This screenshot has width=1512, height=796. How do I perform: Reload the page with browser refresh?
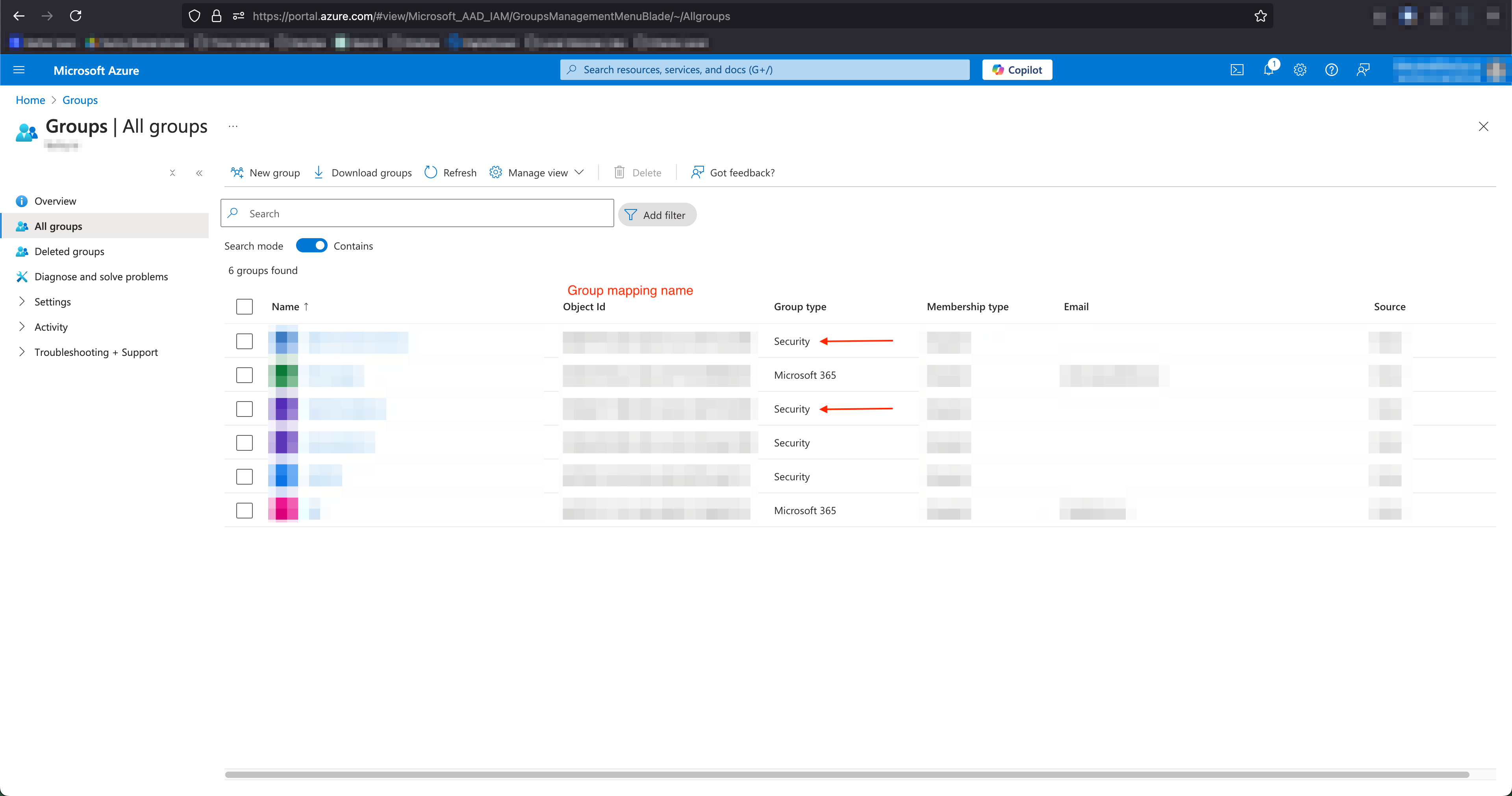pyautogui.click(x=76, y=16)
